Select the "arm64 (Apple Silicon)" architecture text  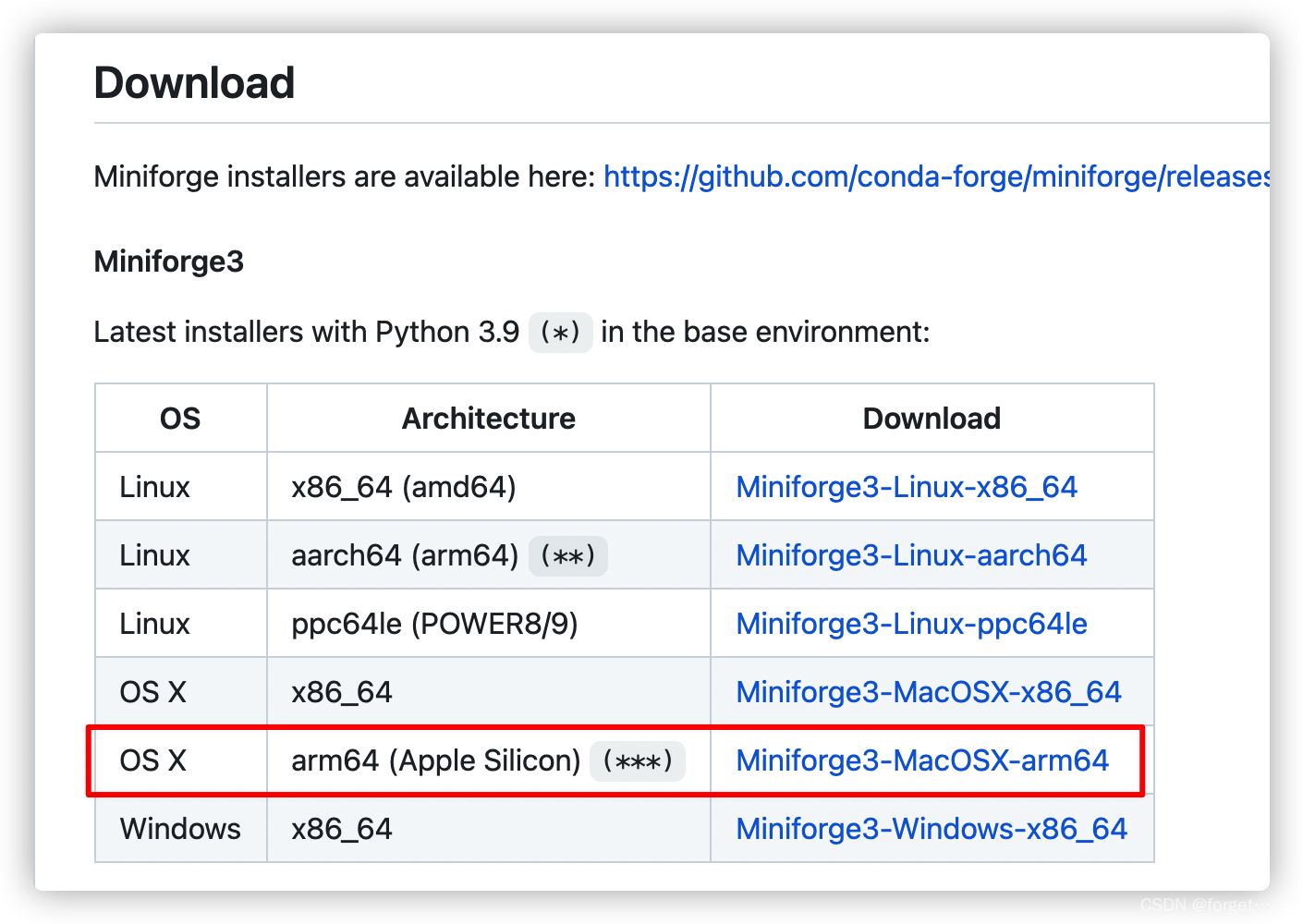(435, 760)
